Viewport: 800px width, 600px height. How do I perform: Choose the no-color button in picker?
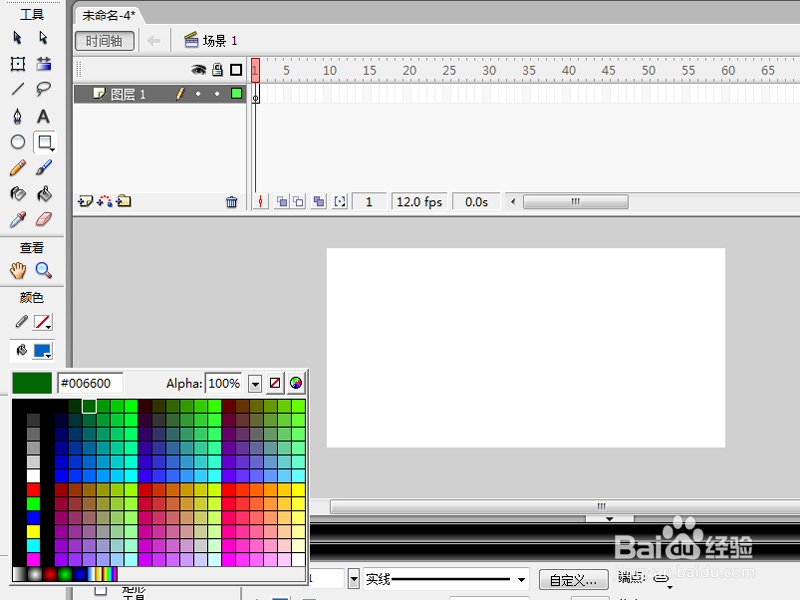[x=275, y=383]
